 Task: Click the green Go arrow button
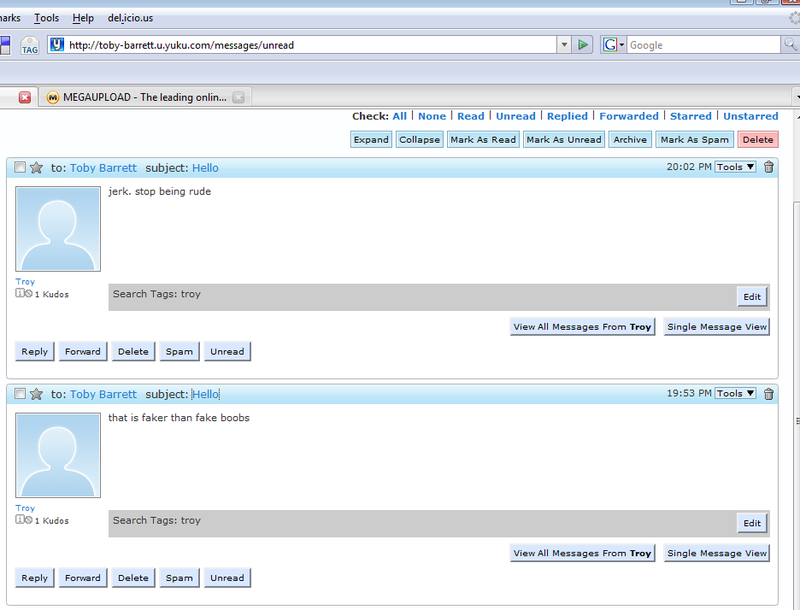pyautogui.click(x=584, y=45)
